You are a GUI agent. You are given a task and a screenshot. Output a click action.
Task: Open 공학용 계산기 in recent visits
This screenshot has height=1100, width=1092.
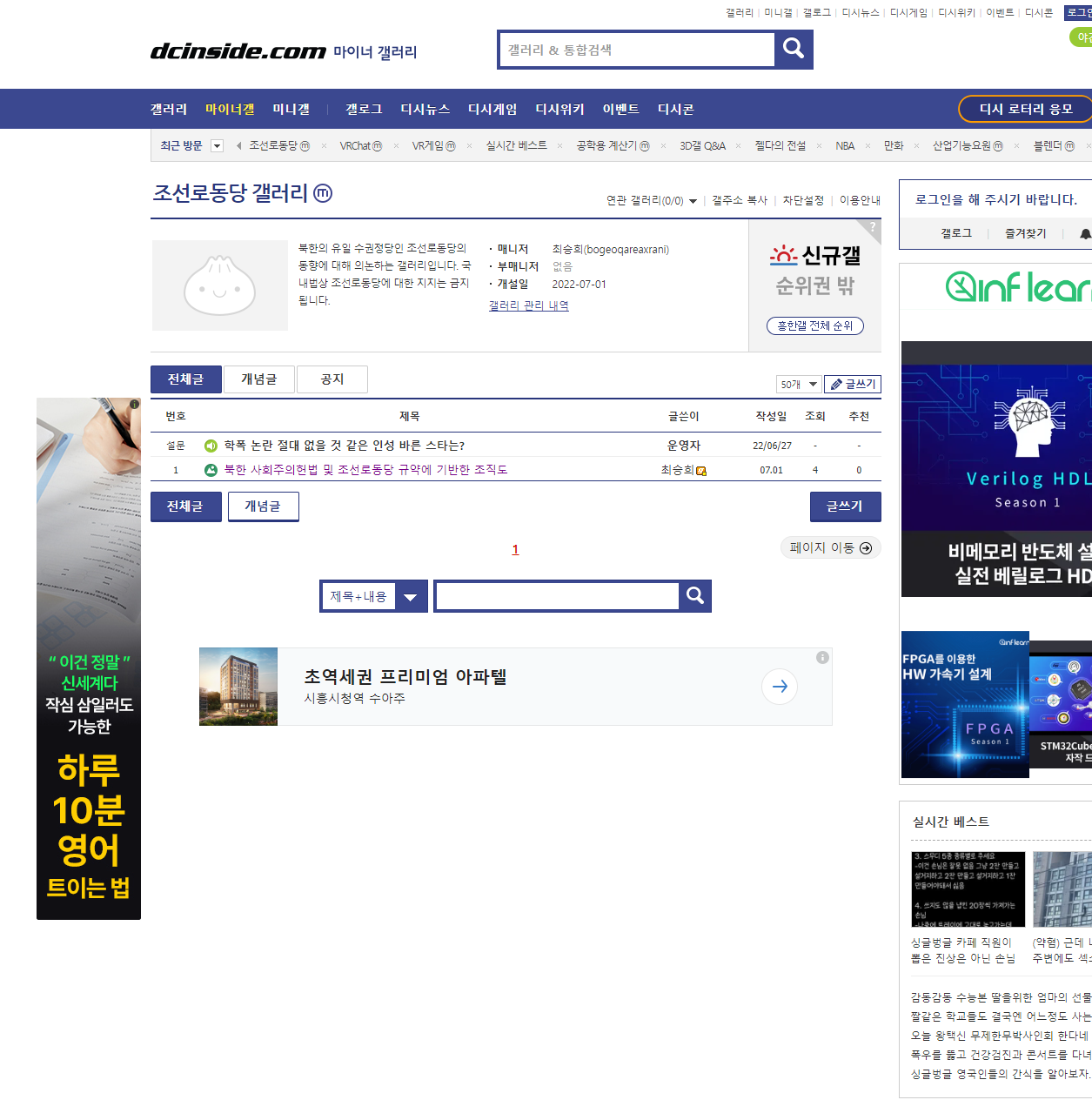coord(613,145)
